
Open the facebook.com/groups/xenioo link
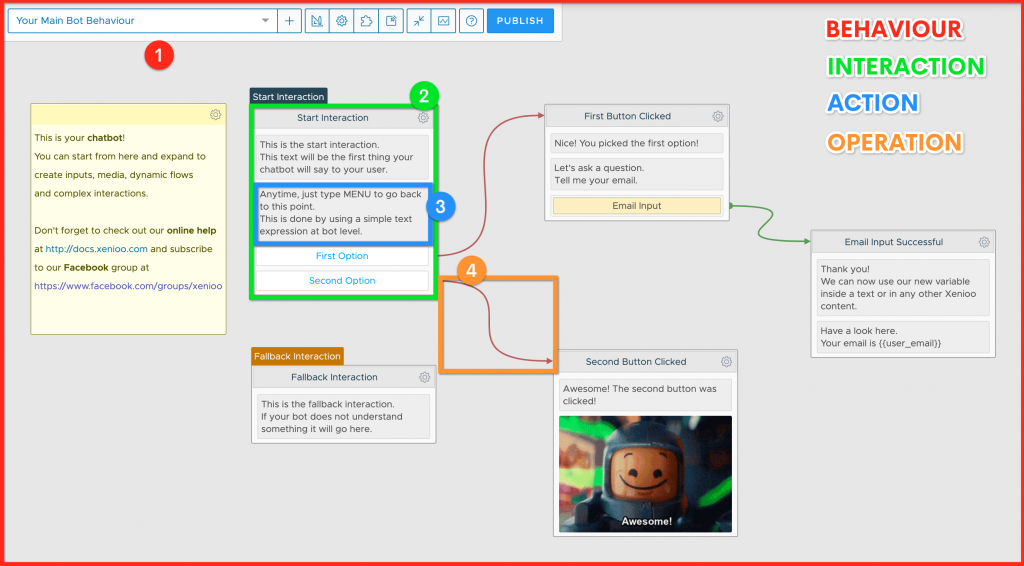(x=128, y=286)
